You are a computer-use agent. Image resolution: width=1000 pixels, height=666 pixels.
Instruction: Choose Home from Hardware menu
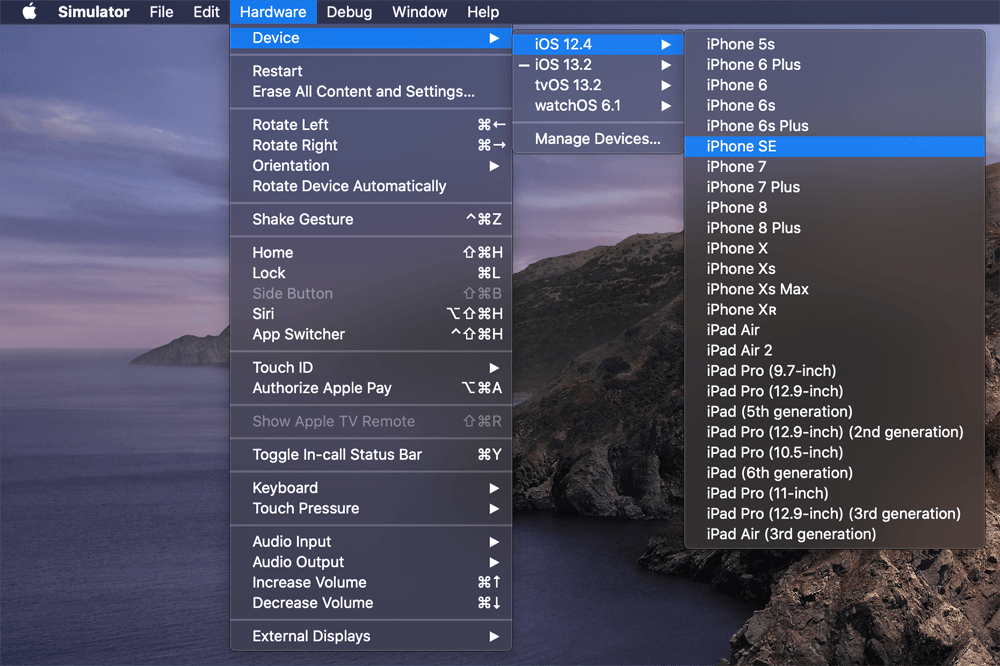tap(371, 253)
